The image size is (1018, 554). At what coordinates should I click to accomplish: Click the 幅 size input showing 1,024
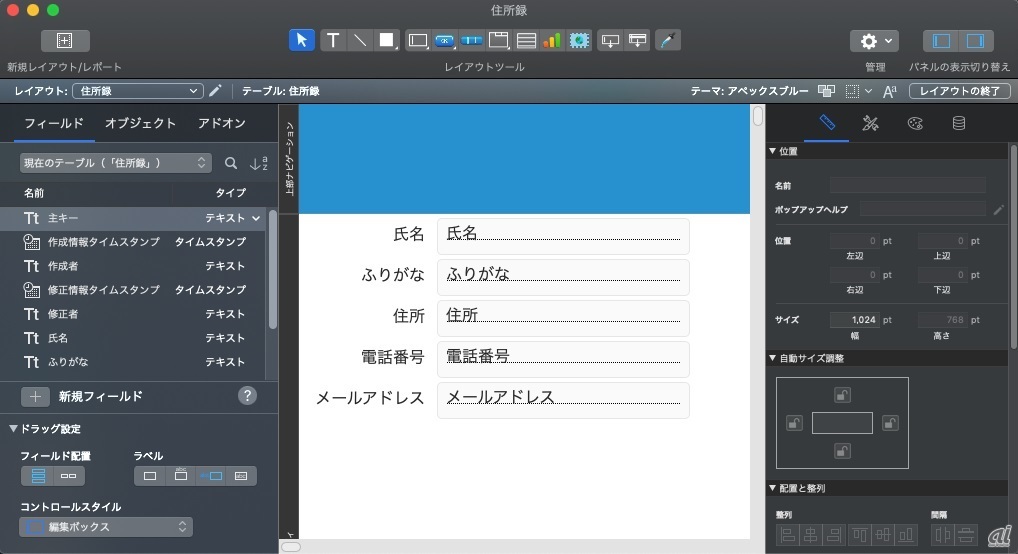pos(854,320)
